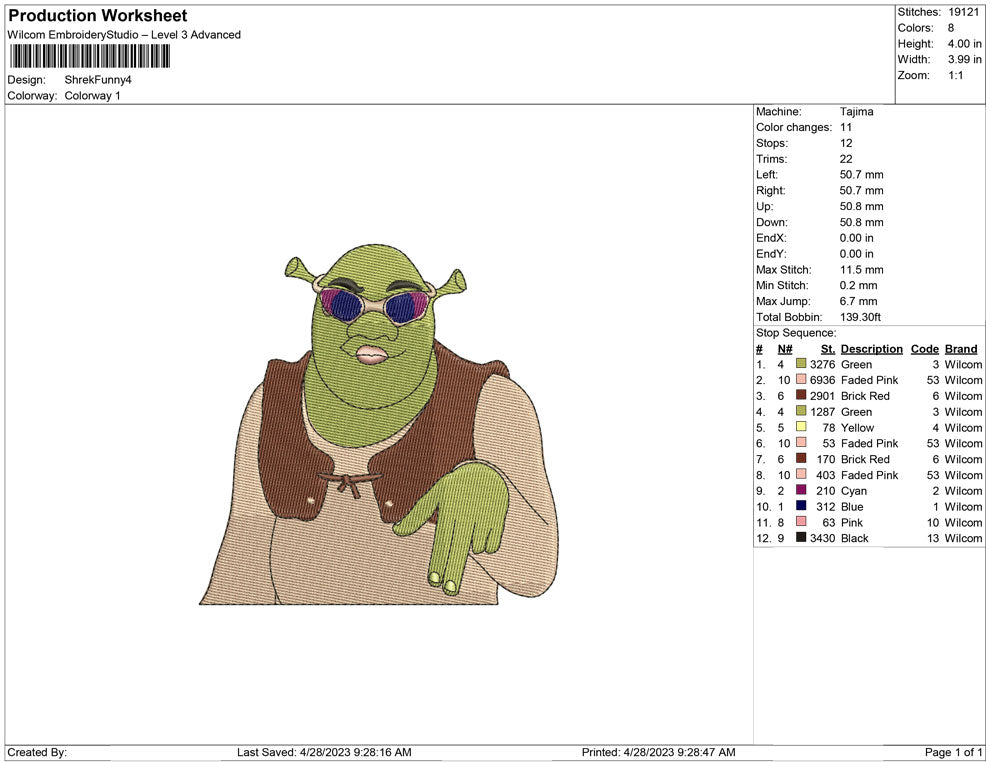Click the stitches count '19121'
990x762 pixels.
pyautogui.click(x=963, y=12)
